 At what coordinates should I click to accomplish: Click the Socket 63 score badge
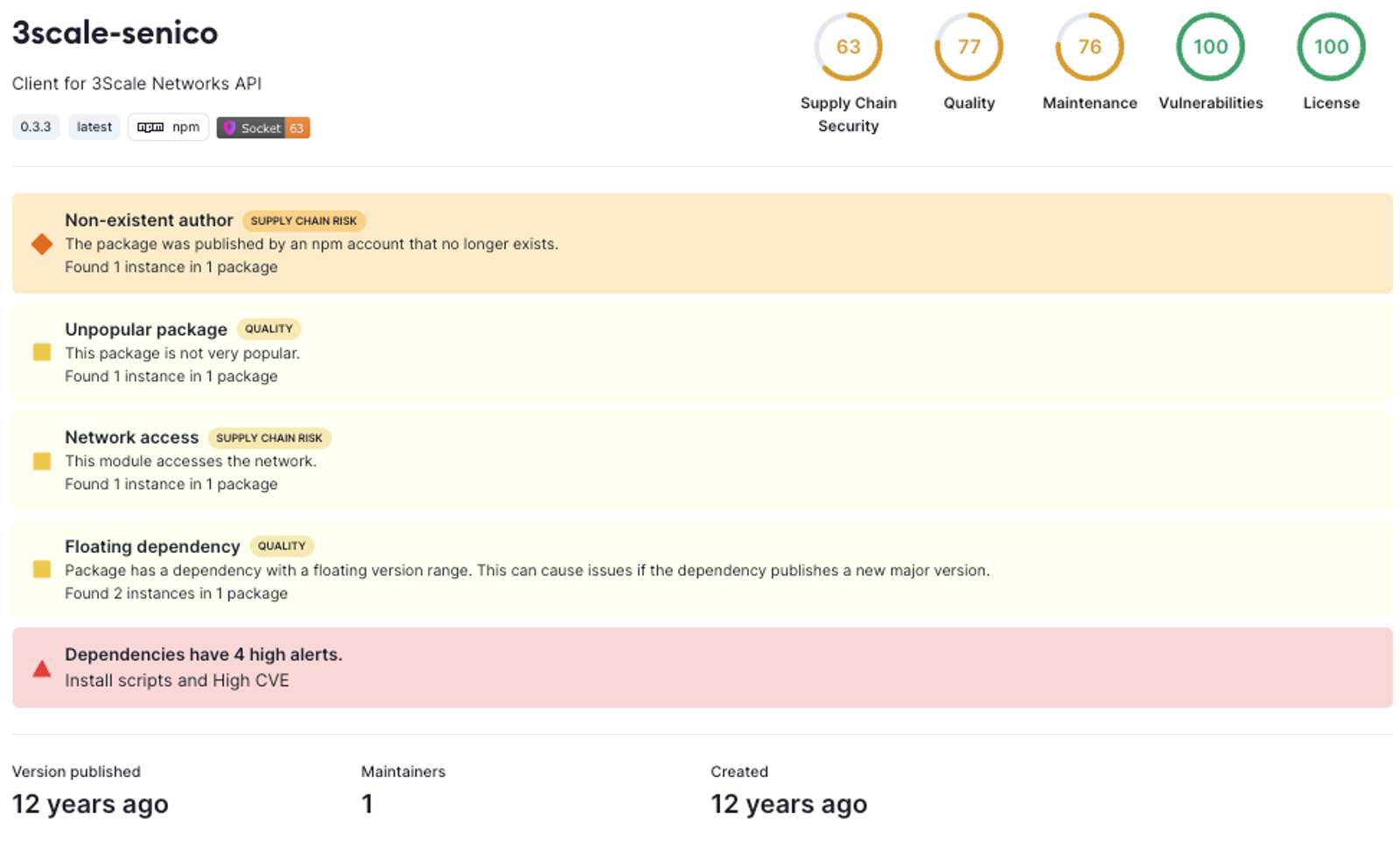click(x=263, y=128)
